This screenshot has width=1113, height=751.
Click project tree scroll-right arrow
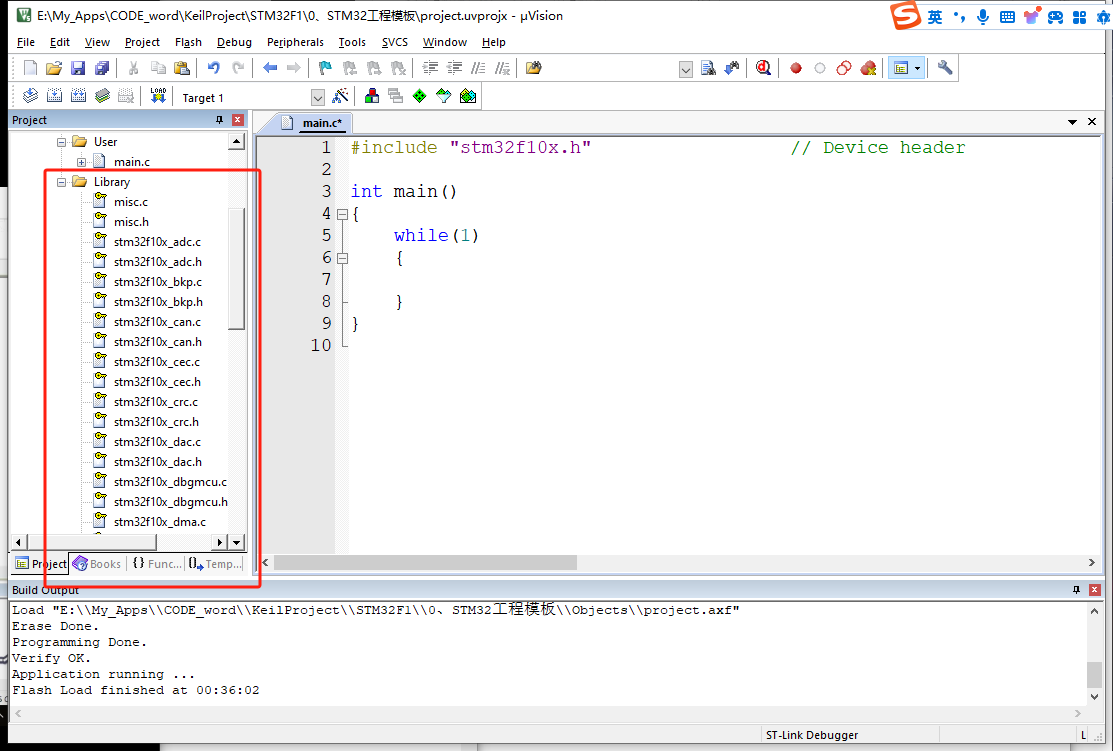(219, 542)
